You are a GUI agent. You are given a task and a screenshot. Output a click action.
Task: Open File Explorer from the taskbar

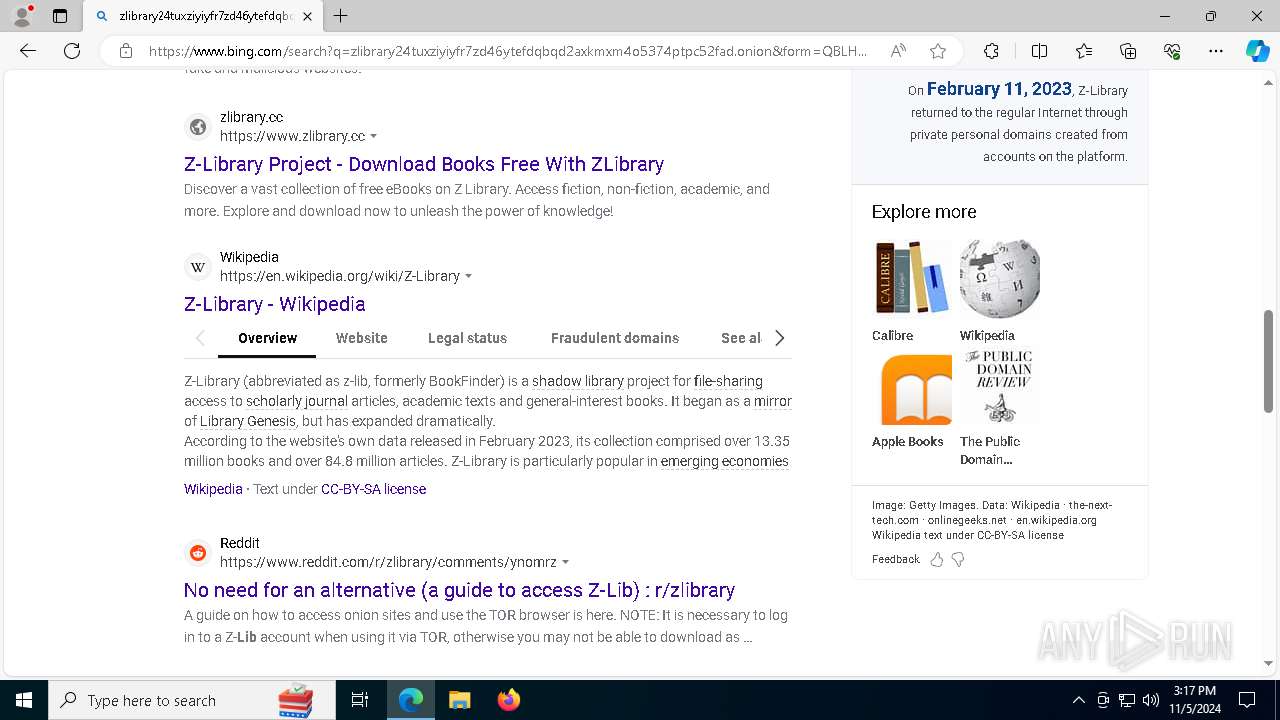pyautogui.click(x=459, y=700)
